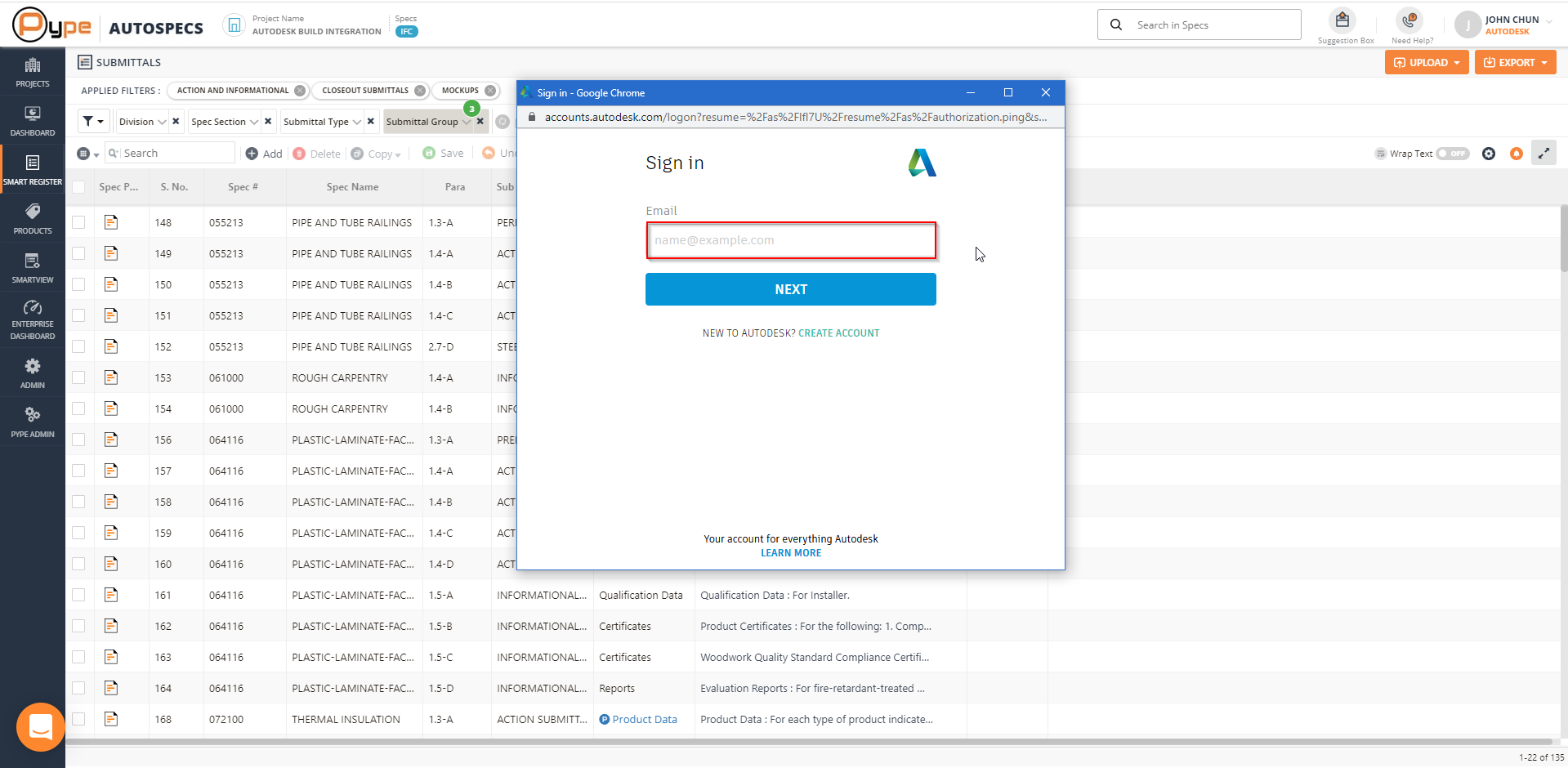Click the Pype logo
The height and width of the screenshot is (768, 1568).
[51, 25]
